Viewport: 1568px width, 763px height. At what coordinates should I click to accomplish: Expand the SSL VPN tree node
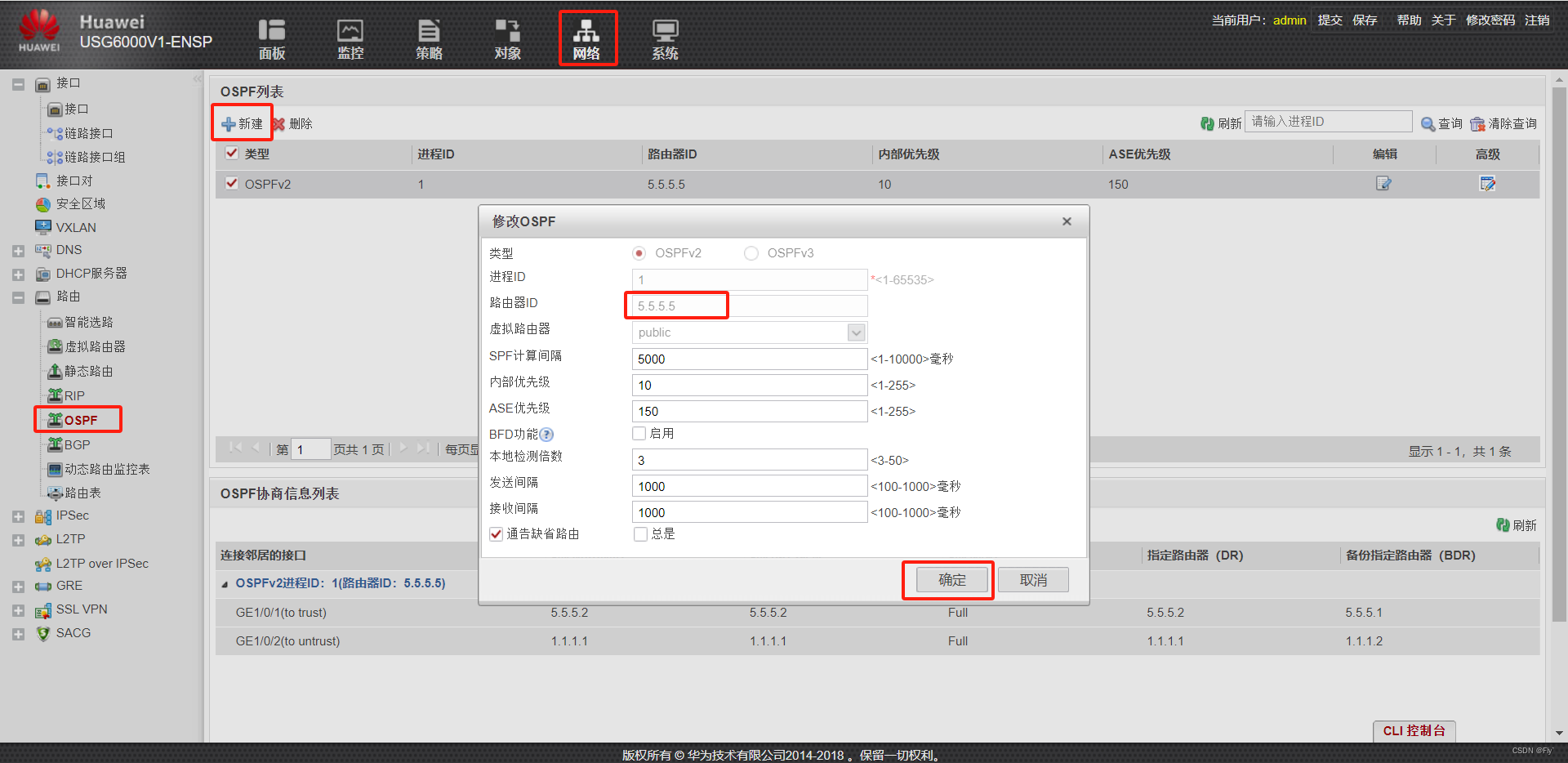(18, 610)
